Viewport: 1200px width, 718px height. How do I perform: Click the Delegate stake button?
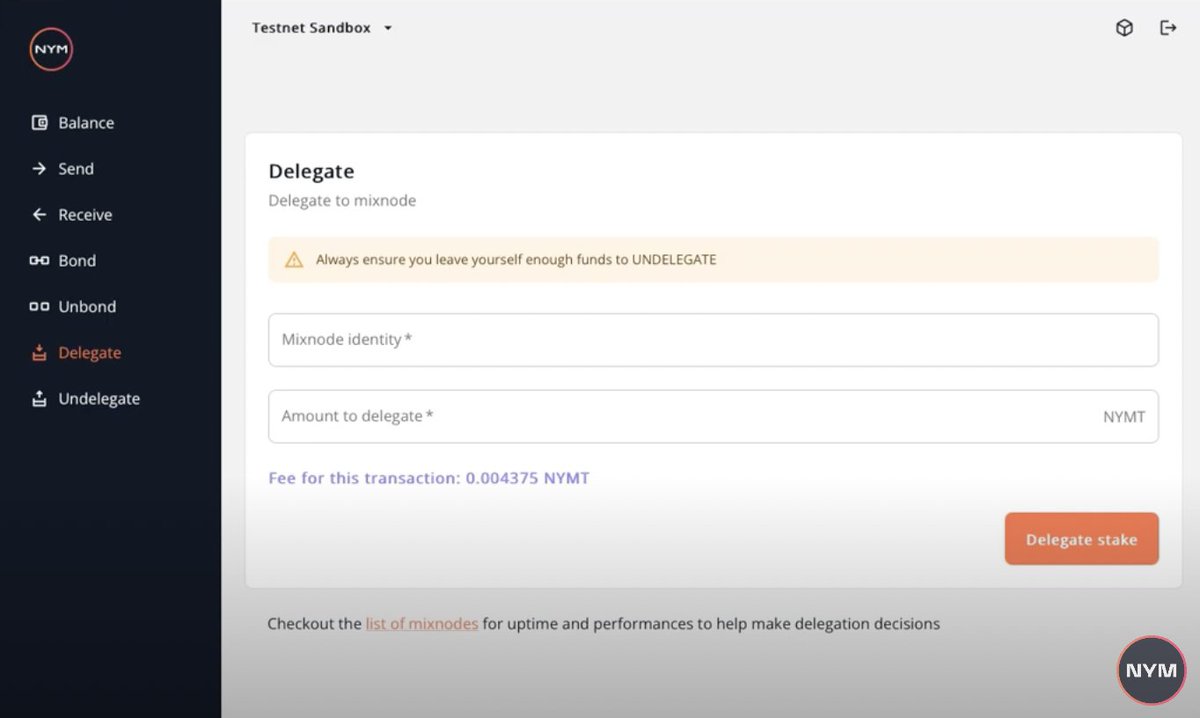[x=1082, y=539]
